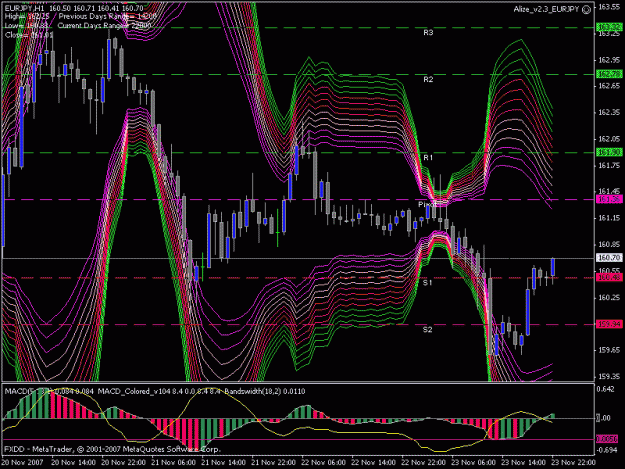
Task: Click the 20 Nov 2007 time label
Action: (23, 463)
